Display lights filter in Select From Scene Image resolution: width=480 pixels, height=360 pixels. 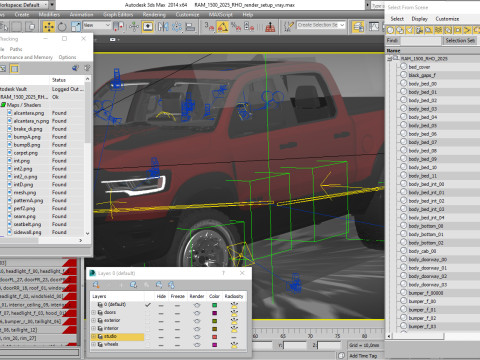click(x=410, y=30)
